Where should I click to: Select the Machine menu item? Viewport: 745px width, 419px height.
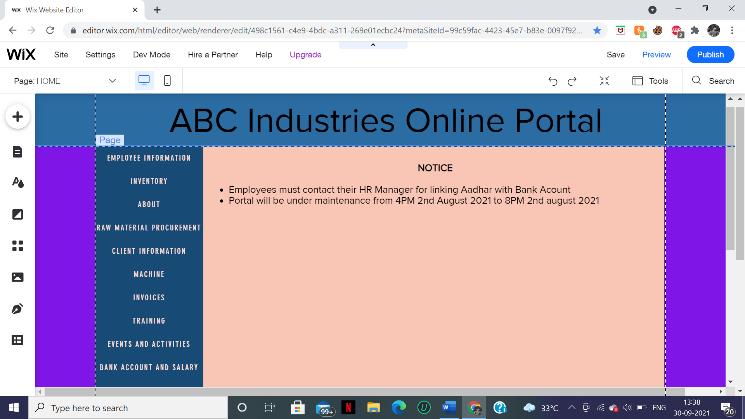(149, 274)
